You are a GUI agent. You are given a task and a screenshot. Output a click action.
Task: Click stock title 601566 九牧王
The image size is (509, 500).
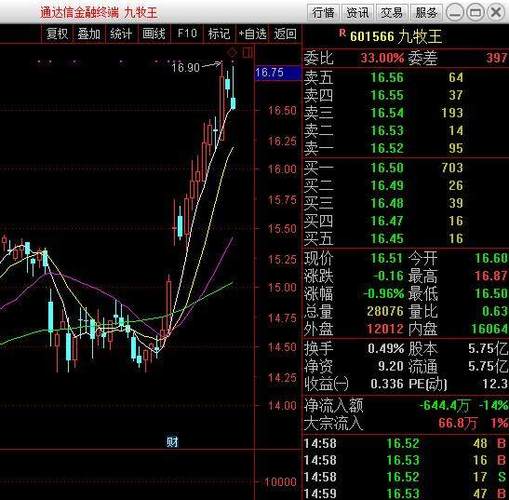tap(396, 36)
